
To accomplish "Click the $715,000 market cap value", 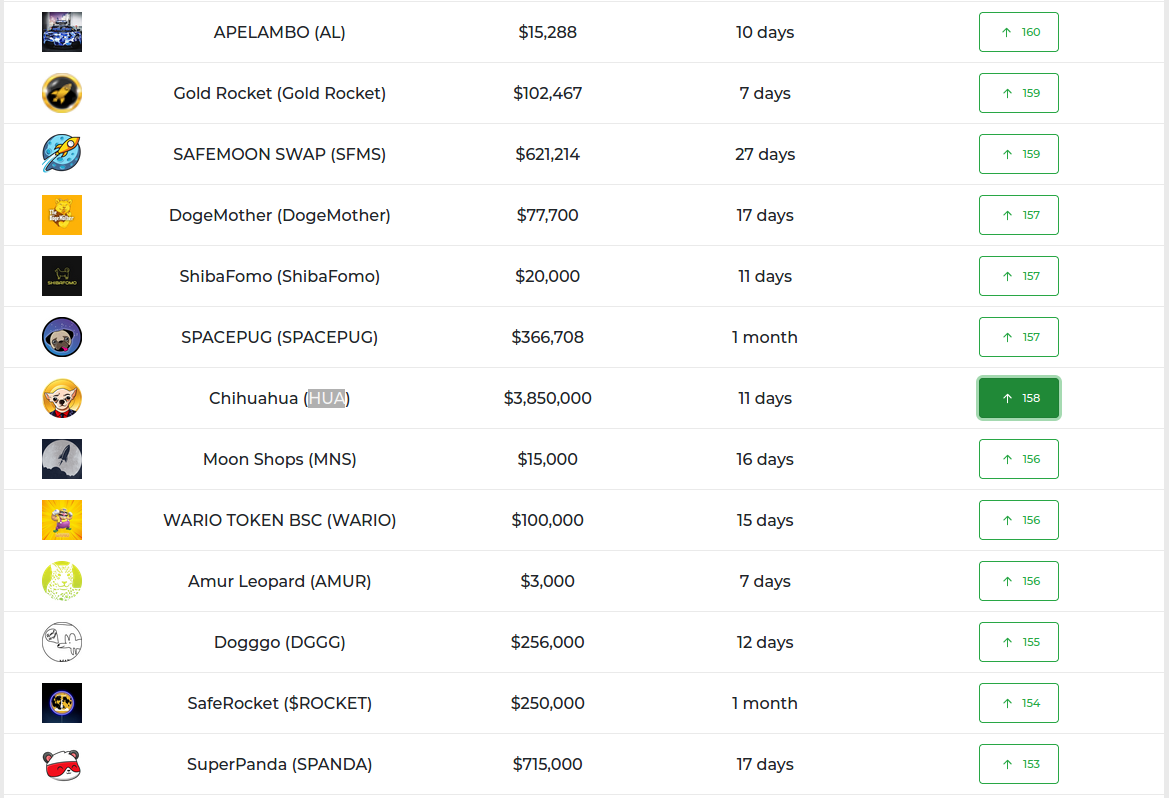I will click(547, 764).
